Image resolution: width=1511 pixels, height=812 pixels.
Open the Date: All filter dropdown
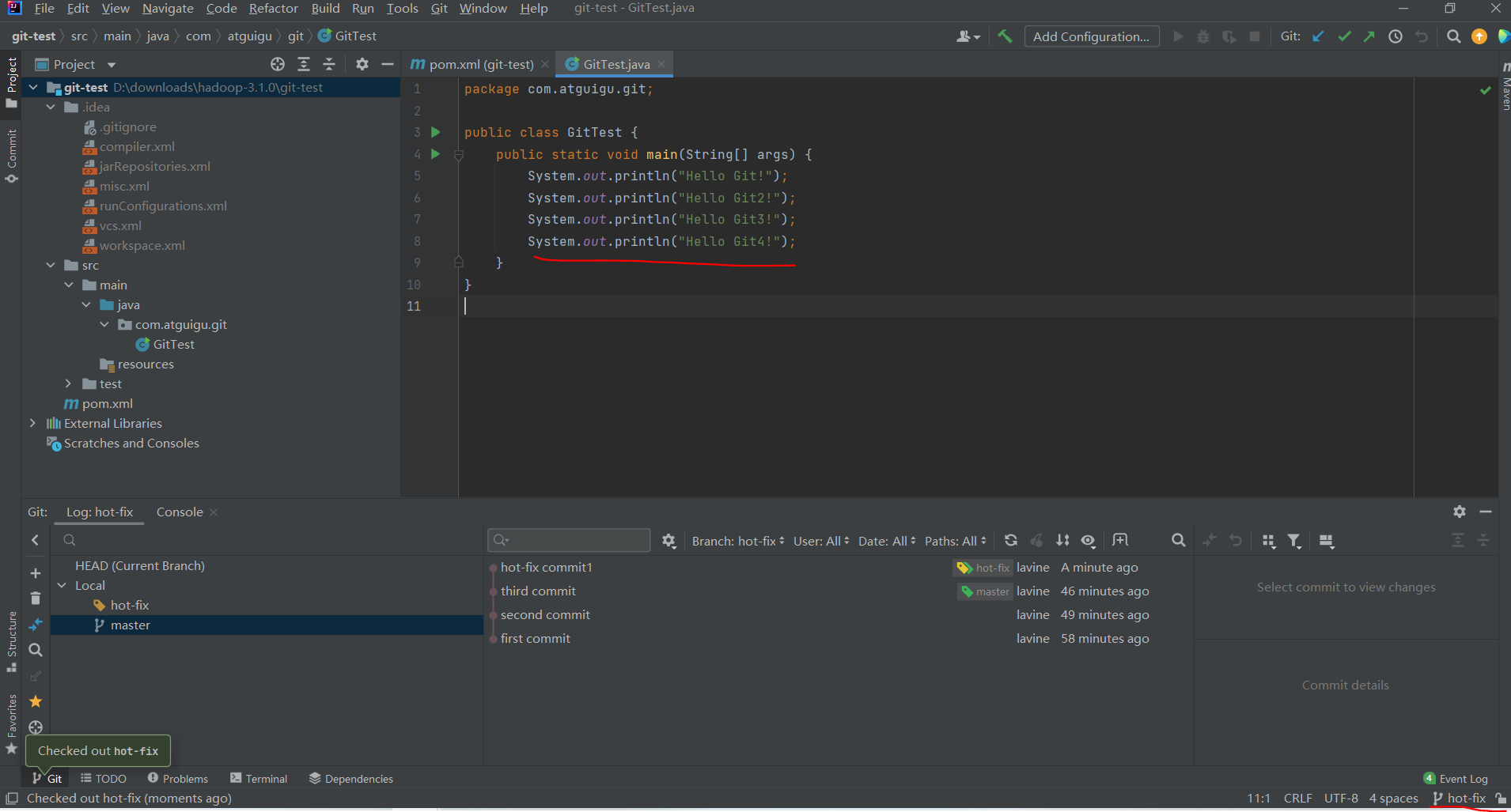tap(887, 541)
